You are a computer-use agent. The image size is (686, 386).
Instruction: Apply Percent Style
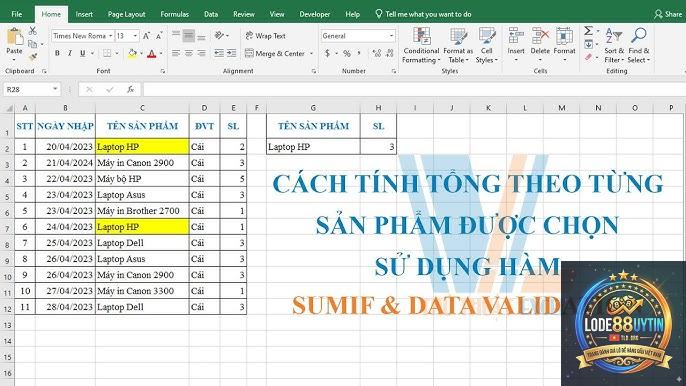click(x=347, y=53)
